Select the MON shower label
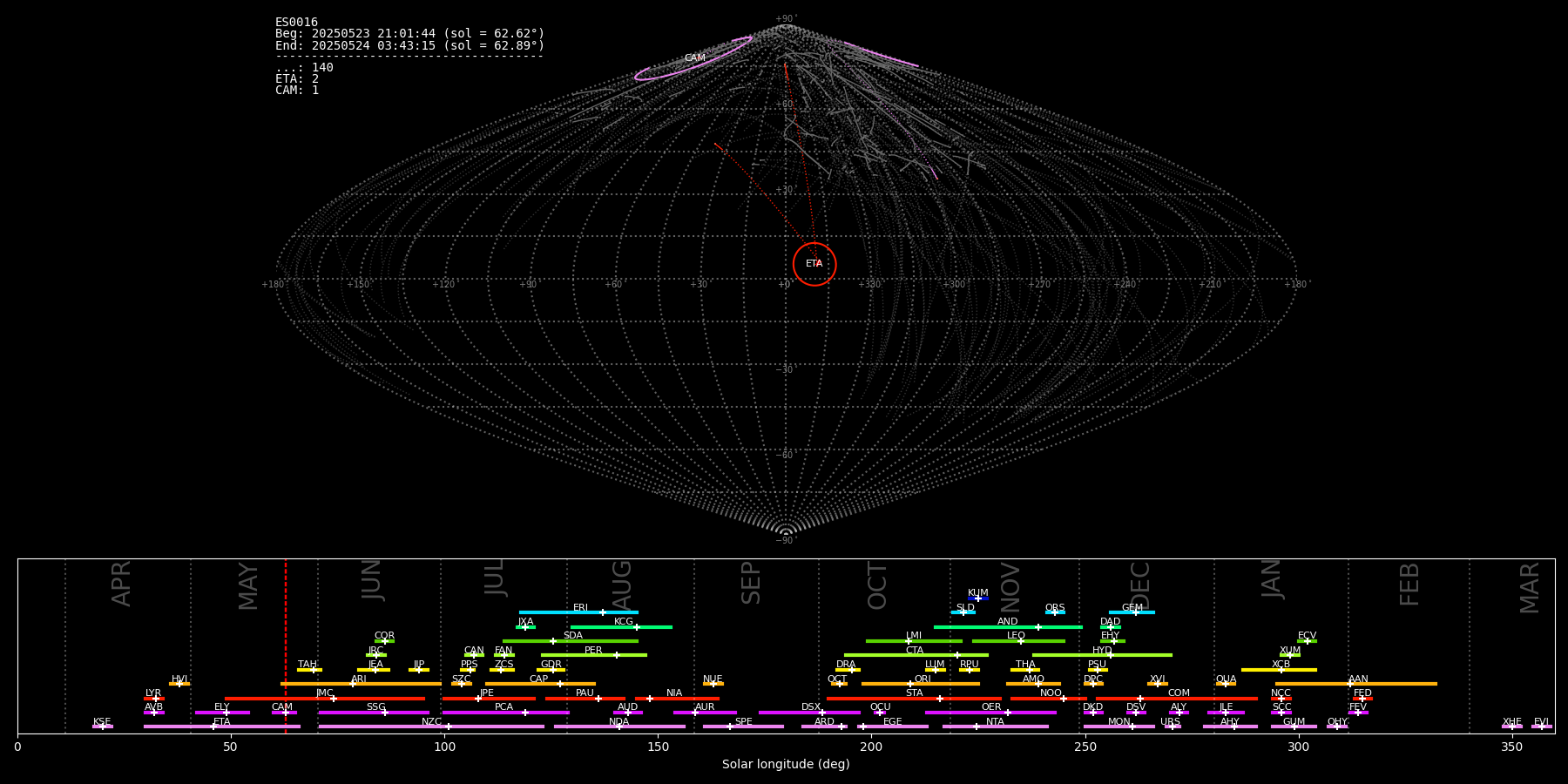Screen dimensions: 1568x784 point(1119,721)
